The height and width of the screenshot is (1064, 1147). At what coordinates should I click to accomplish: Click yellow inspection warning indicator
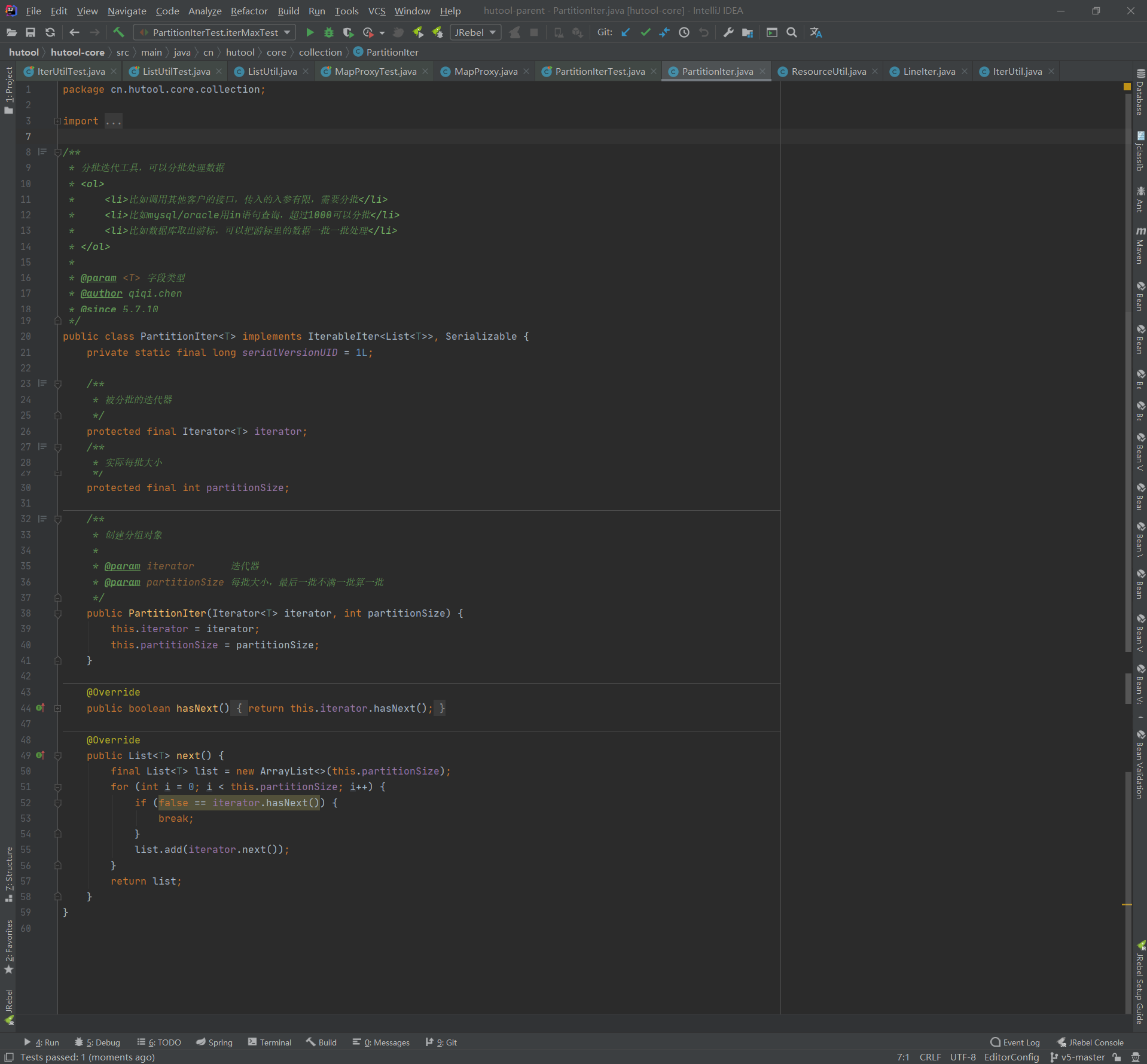1127,87
